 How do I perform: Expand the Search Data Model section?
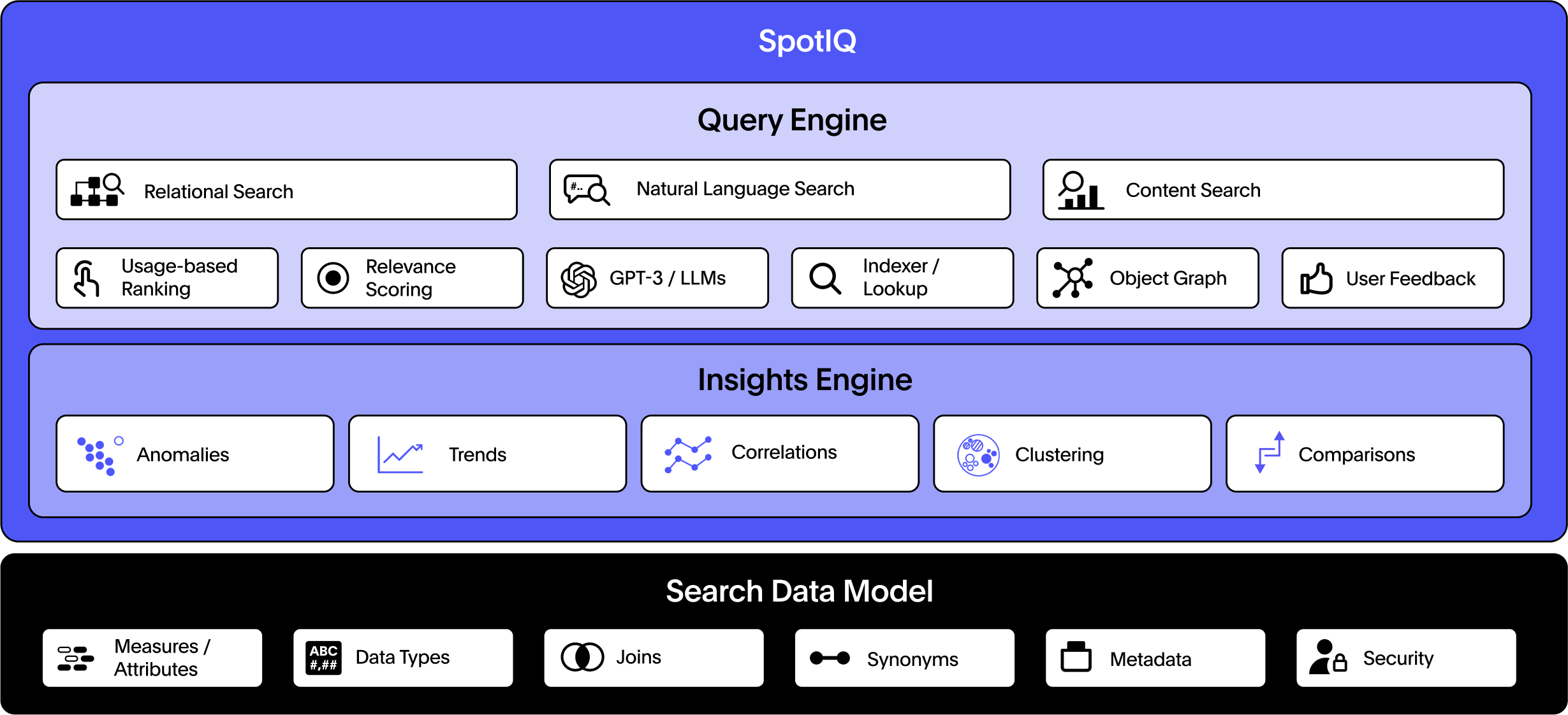(x=783, y=604)
